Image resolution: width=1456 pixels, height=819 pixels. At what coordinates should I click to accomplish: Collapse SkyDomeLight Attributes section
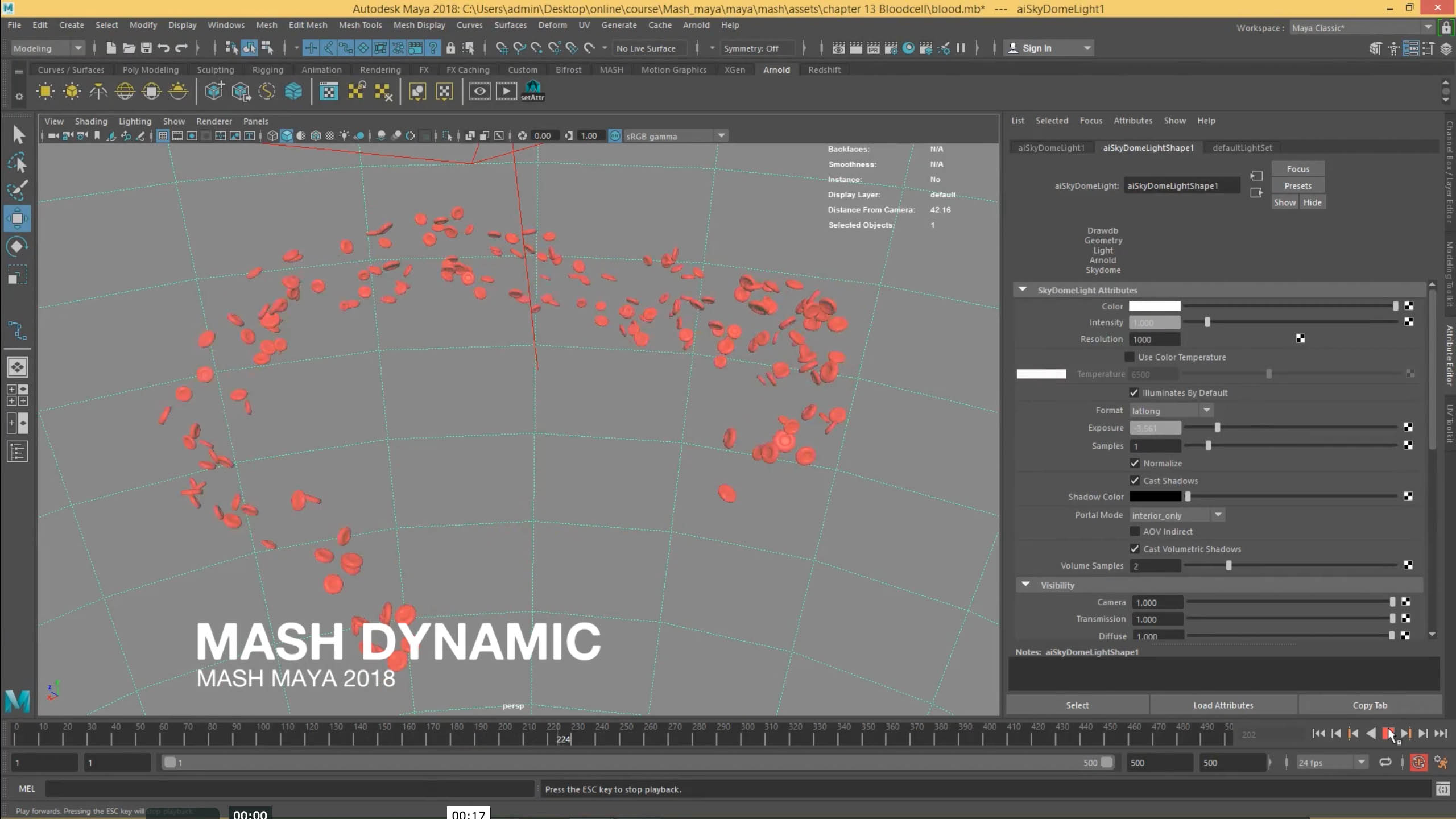click(1023, 290)
